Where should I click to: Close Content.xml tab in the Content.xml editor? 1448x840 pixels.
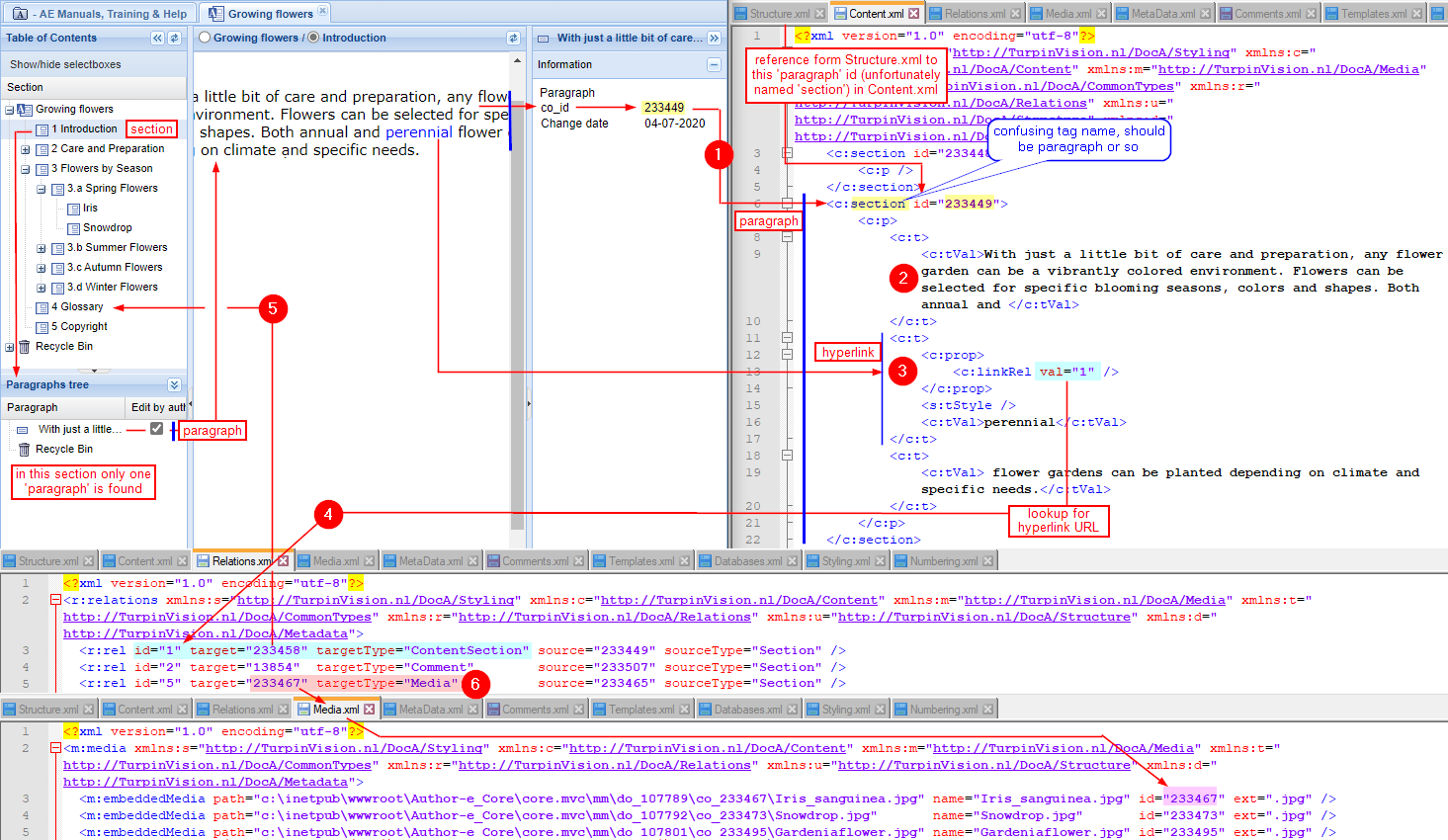coord(913,14)
